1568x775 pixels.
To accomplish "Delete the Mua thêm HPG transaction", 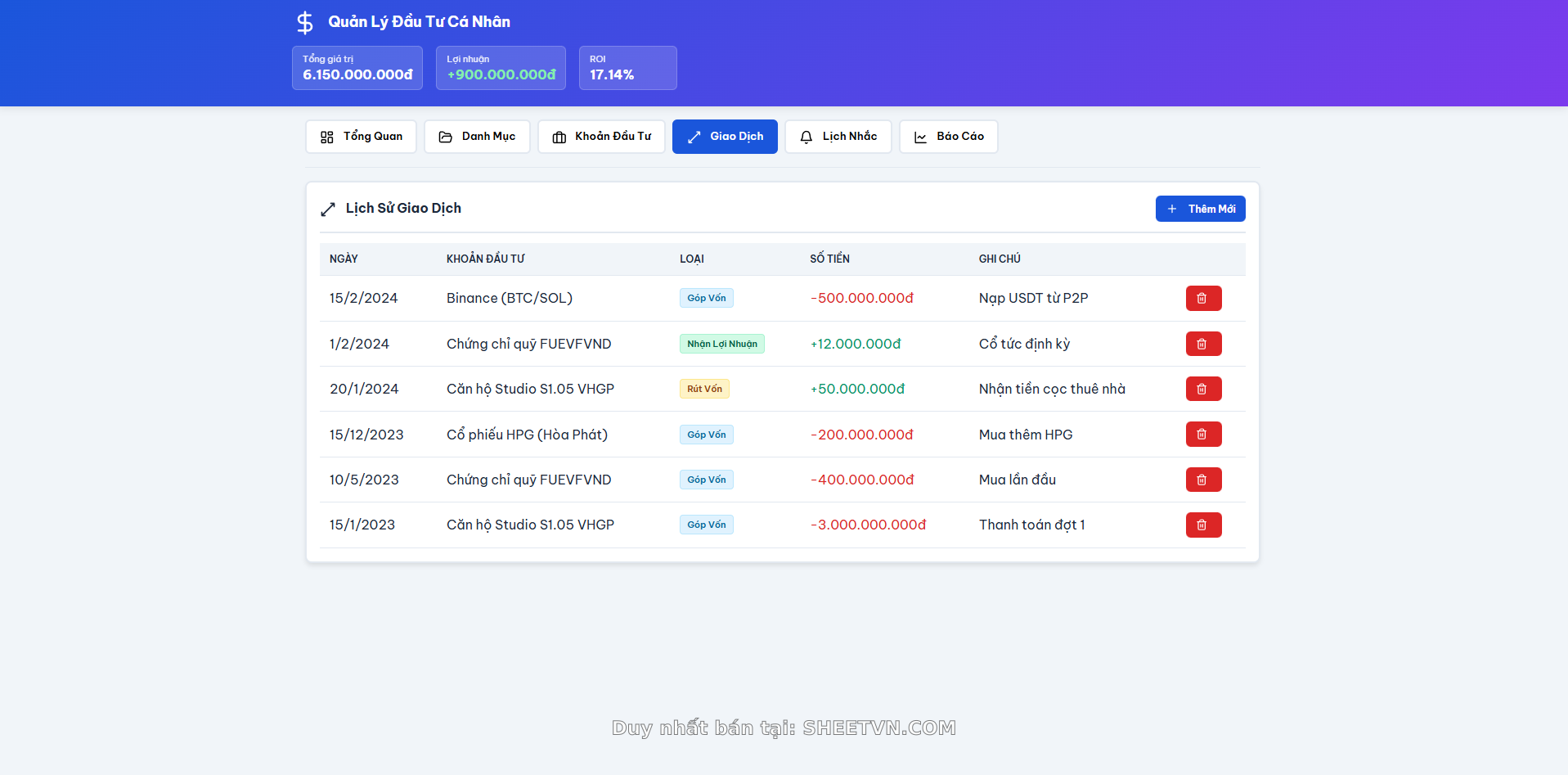I will tap(1203, 435).
